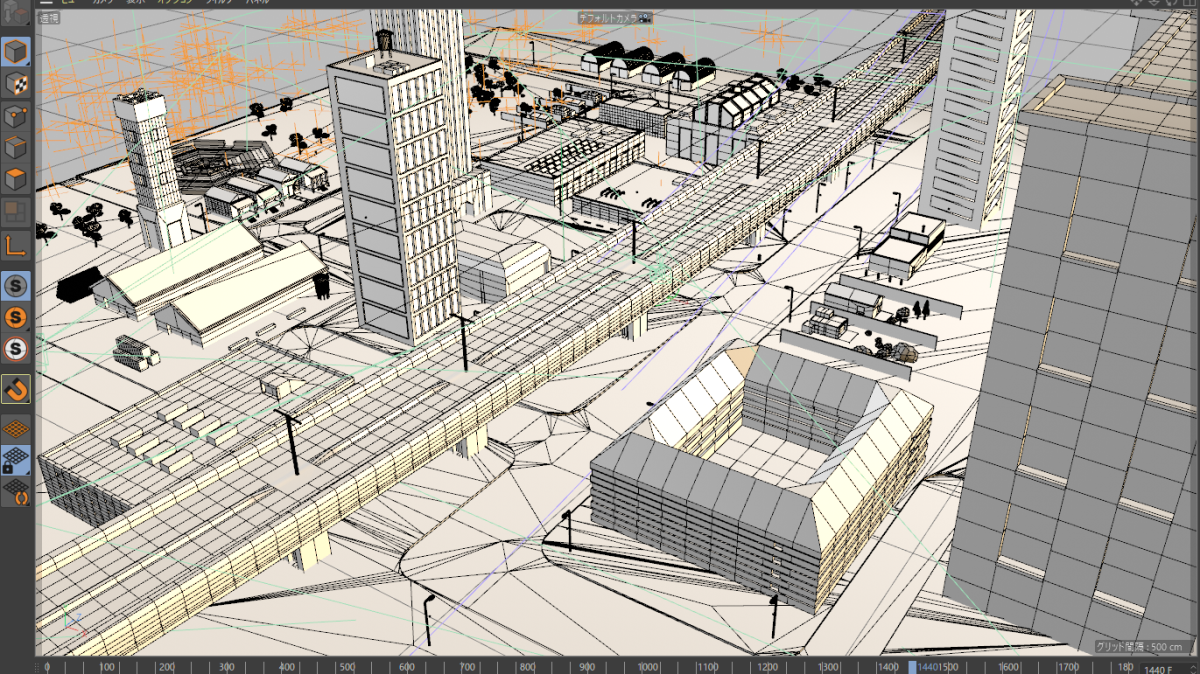
Task: Activate Polygons mode in the sidebar
Action: pyautogui.click(x=16, y=180)
